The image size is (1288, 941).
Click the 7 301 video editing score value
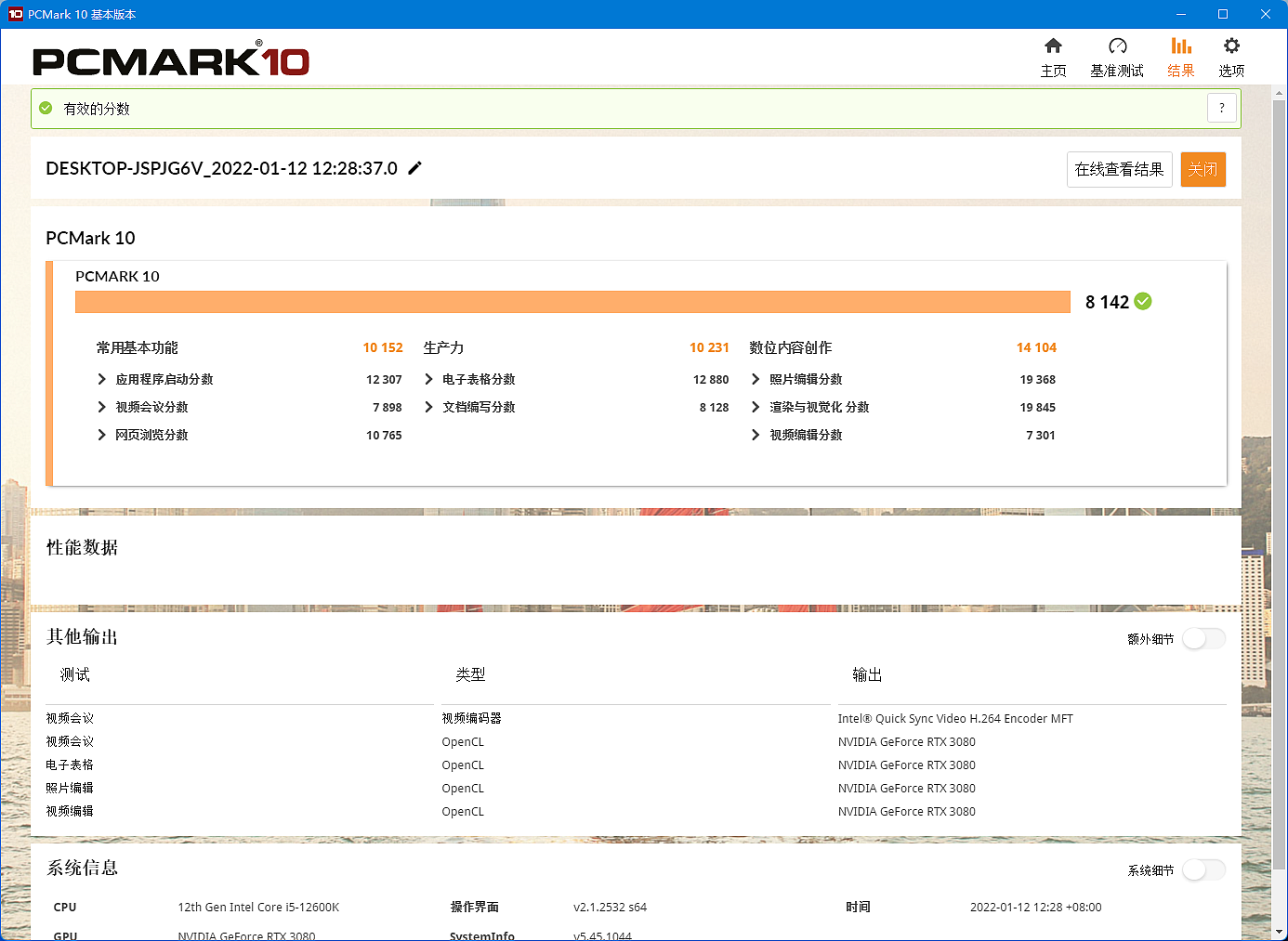pyautogui.click(x=1041, y=435)
